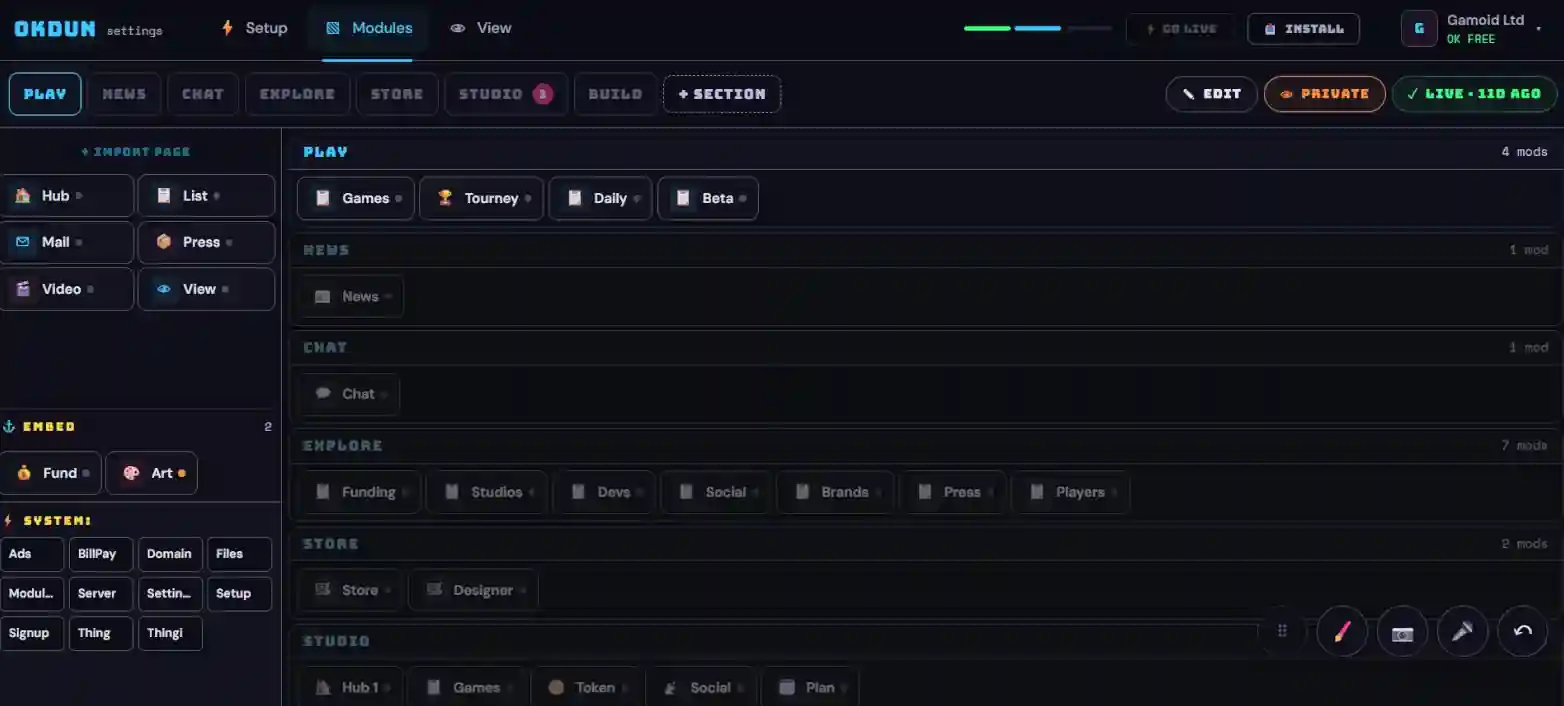
Task: Click the OKDUN logo
Action: [x=55, y=28]
